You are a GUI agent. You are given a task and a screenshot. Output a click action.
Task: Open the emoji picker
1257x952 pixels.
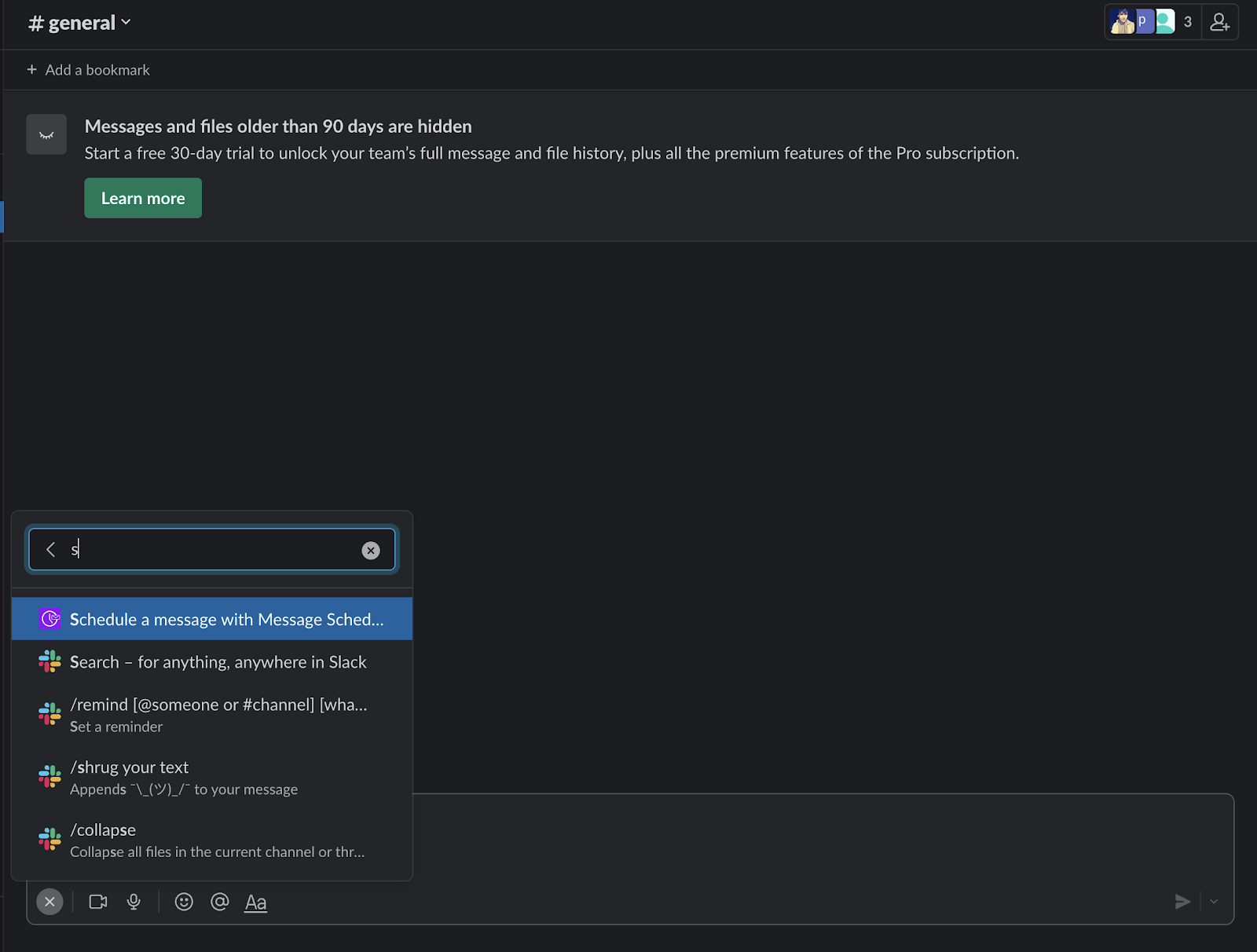tap(184, 902)
